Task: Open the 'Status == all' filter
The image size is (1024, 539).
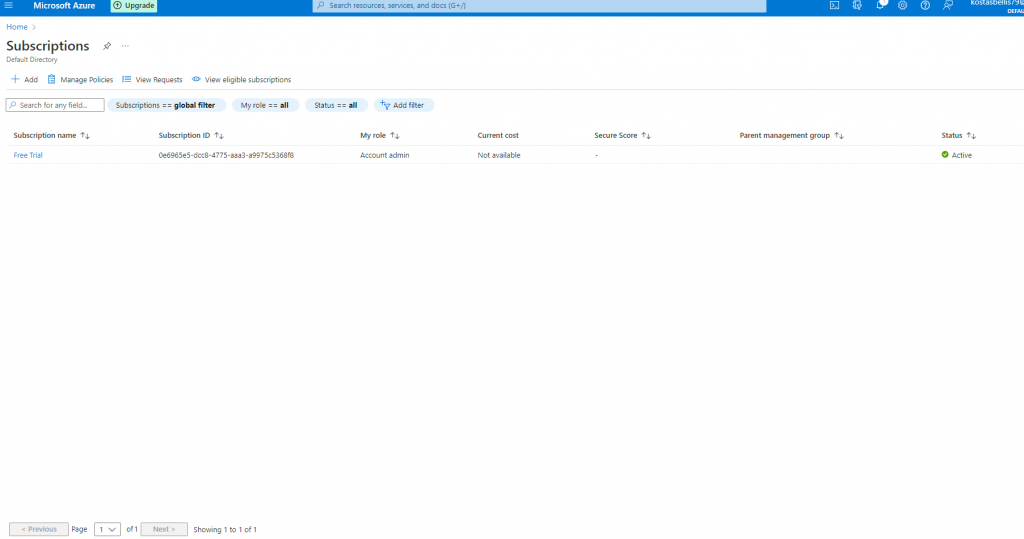Action: point(335,105)
